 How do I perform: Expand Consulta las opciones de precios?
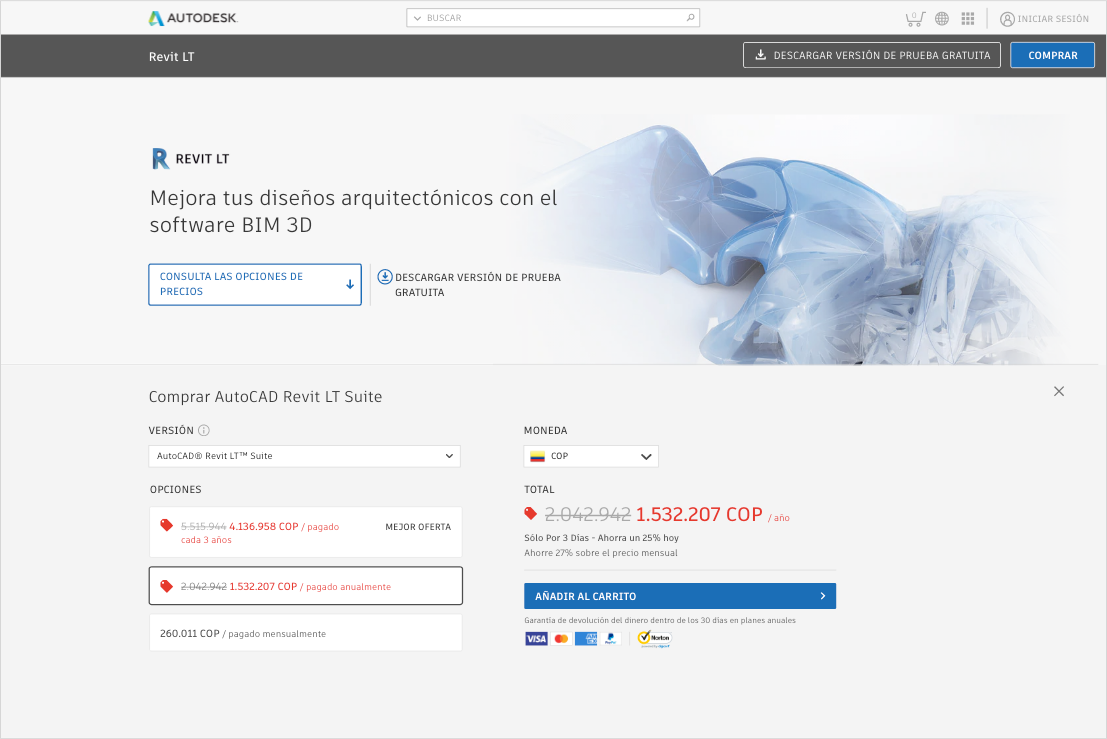(255, 284)
